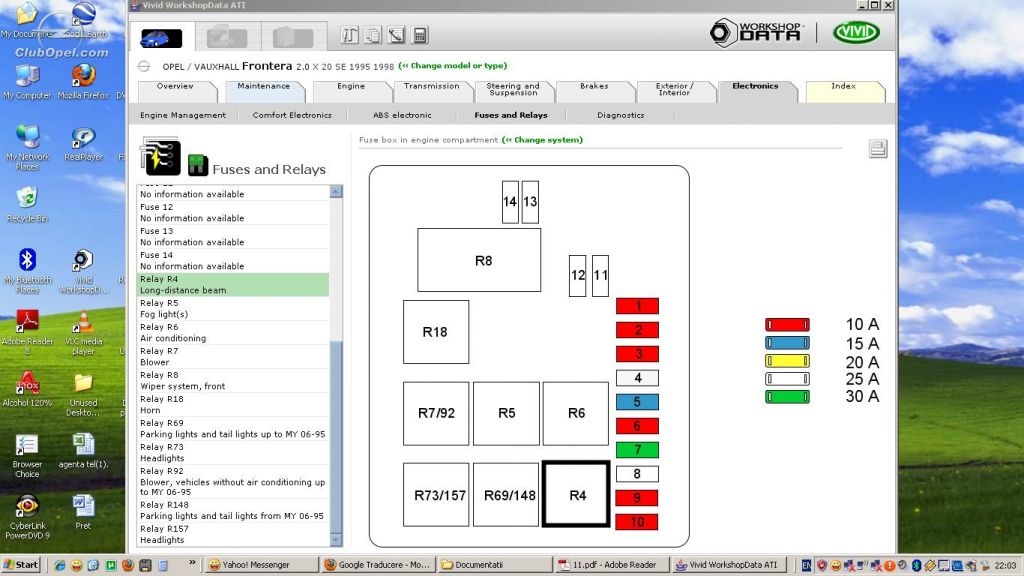This screenshot has width=1024, height=576.
Task: Click the stacked documents toolbar icon
Action: coord(373,35)
